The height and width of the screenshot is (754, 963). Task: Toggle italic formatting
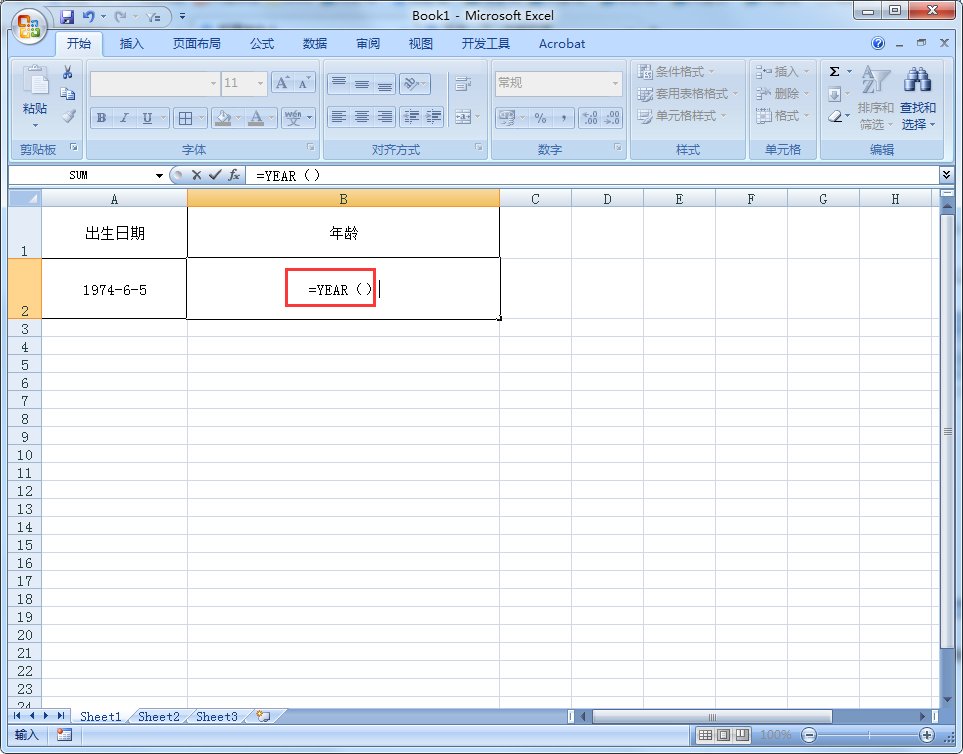click(x=124, y=118)
